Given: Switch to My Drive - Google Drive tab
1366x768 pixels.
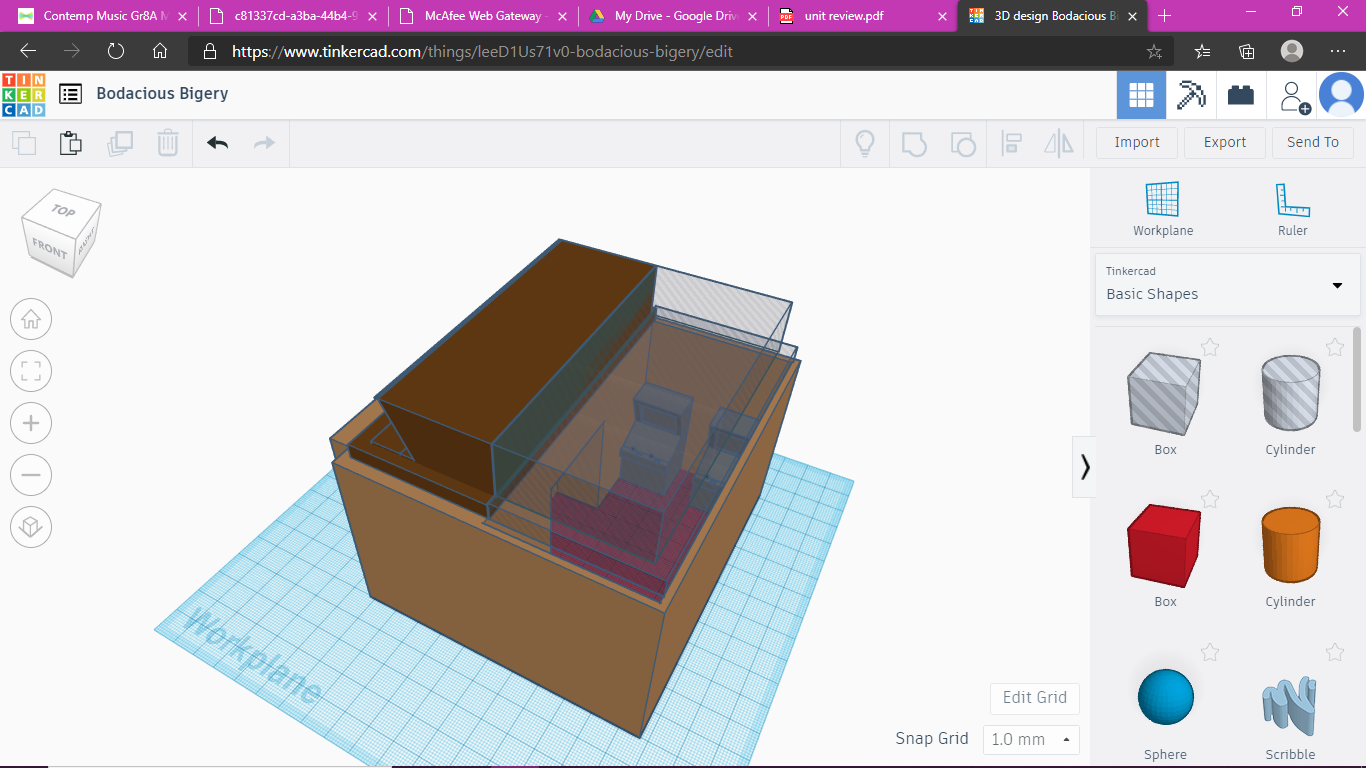Looking at the screenshot, I should click(673, 16).
